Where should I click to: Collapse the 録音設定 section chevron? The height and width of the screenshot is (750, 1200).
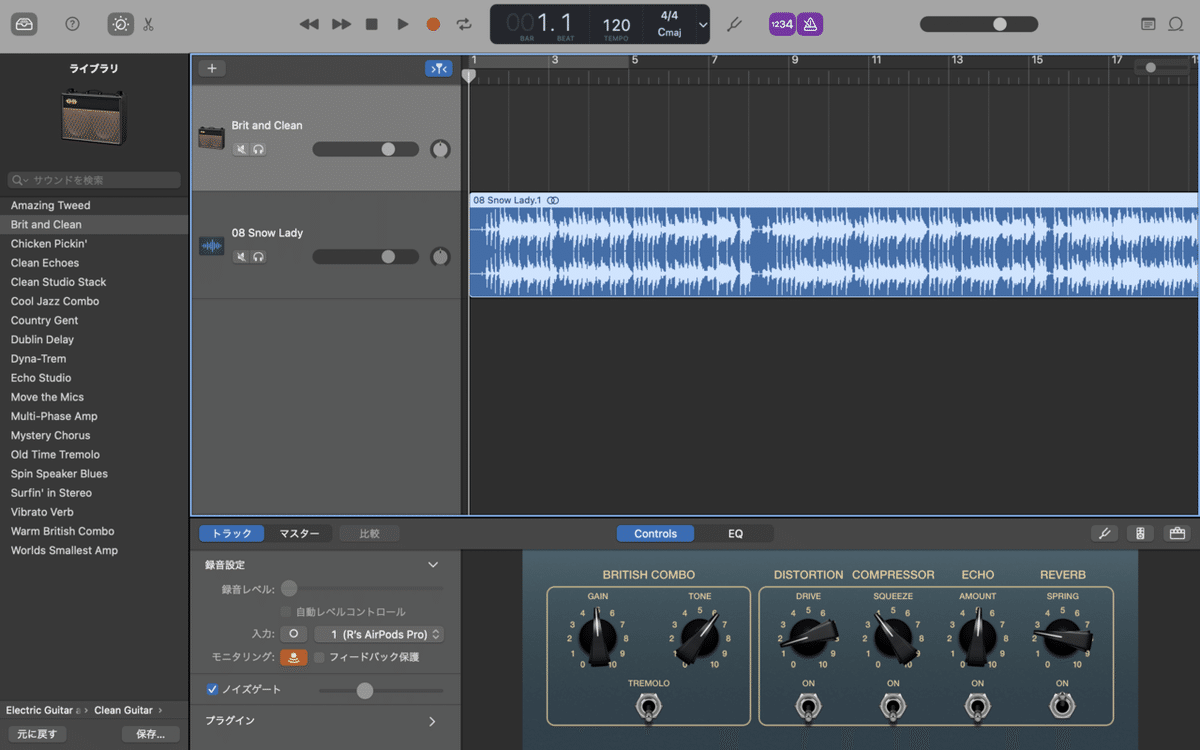tap(433, 565)
